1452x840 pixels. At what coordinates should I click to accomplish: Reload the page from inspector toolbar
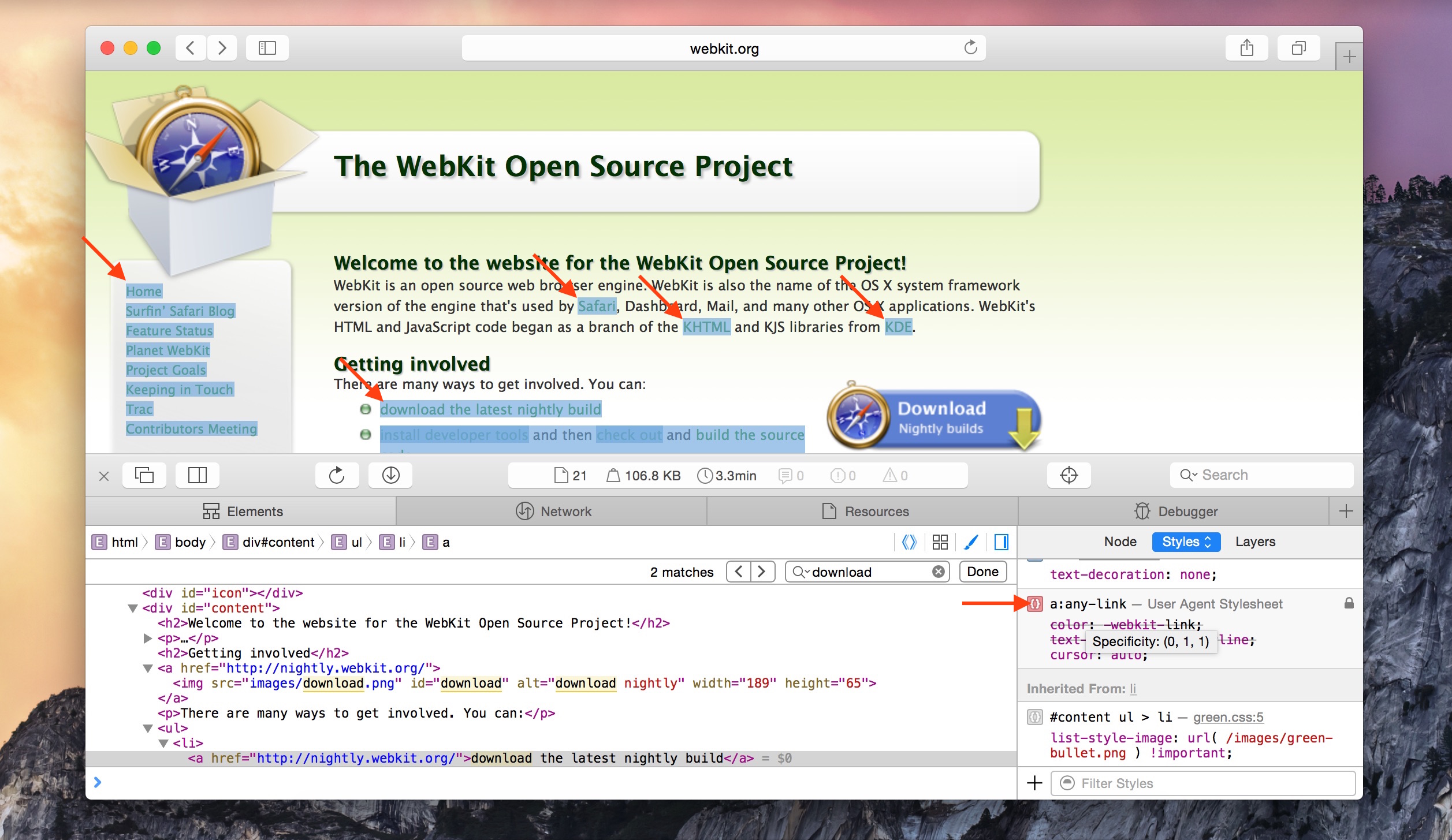pyautogui.click(x=337, y=475)
